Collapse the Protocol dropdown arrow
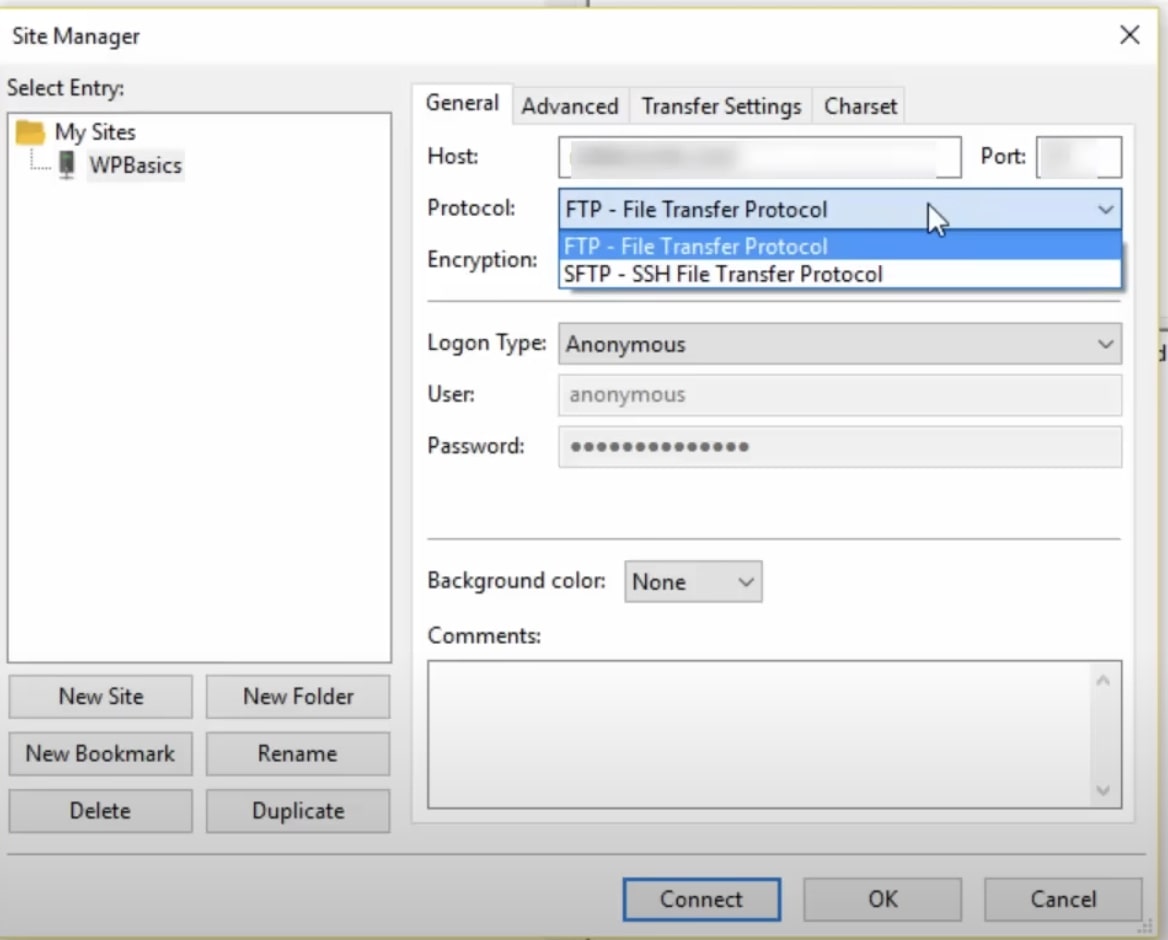The height and width of the screenshot is (940, 1168). coord(1105,210)
